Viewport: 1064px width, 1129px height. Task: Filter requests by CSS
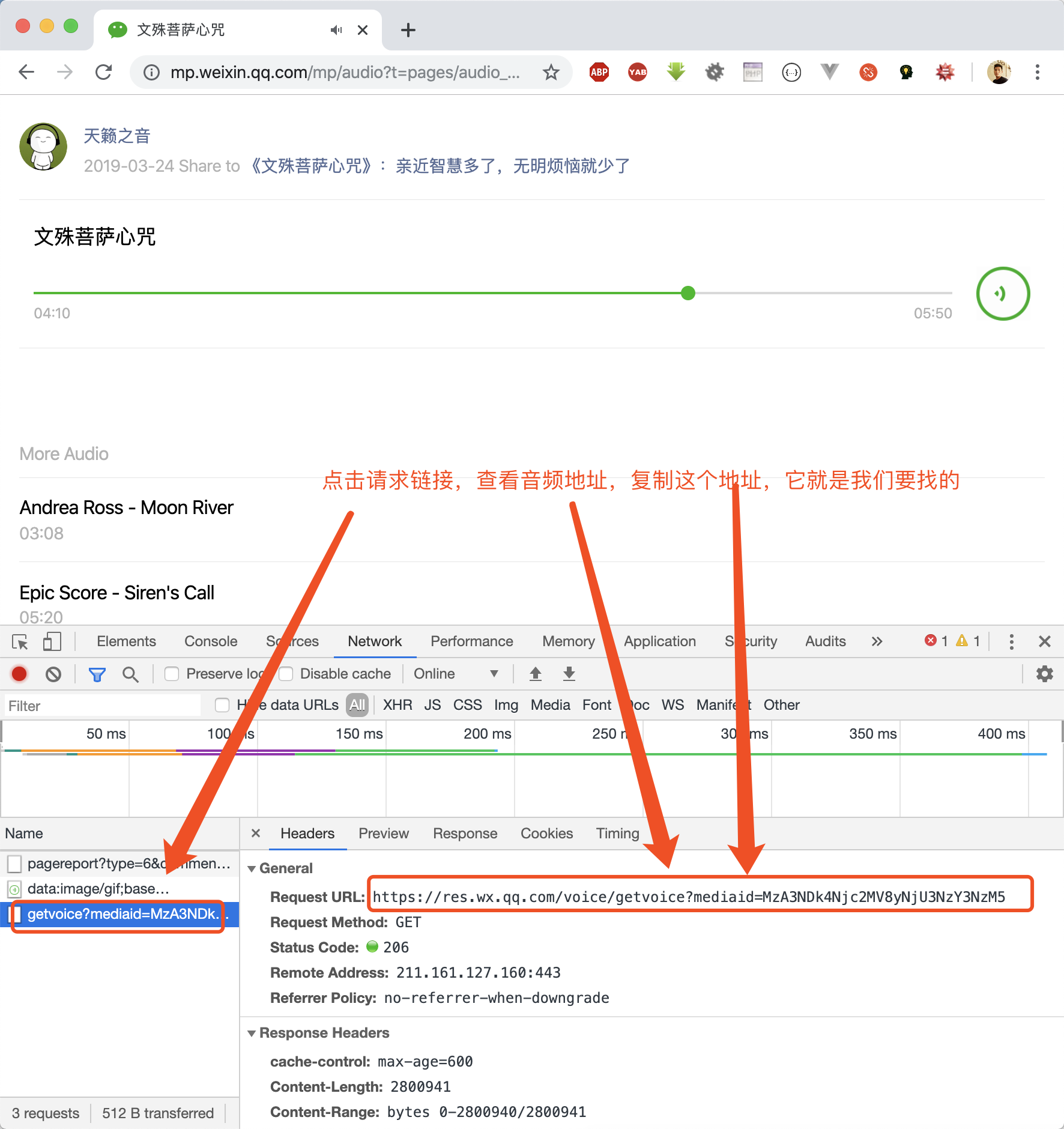tap(467, 705)
